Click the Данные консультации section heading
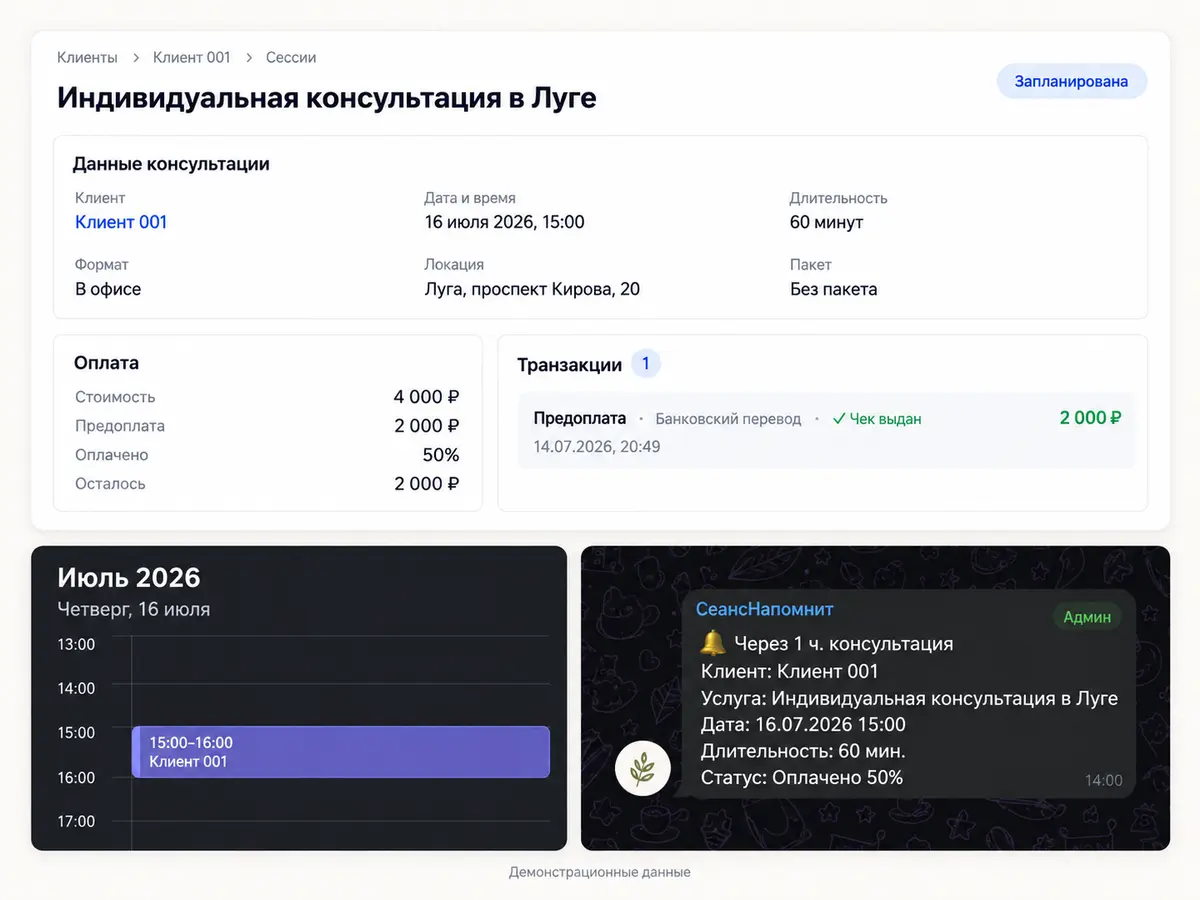 [x=171, y=164]
